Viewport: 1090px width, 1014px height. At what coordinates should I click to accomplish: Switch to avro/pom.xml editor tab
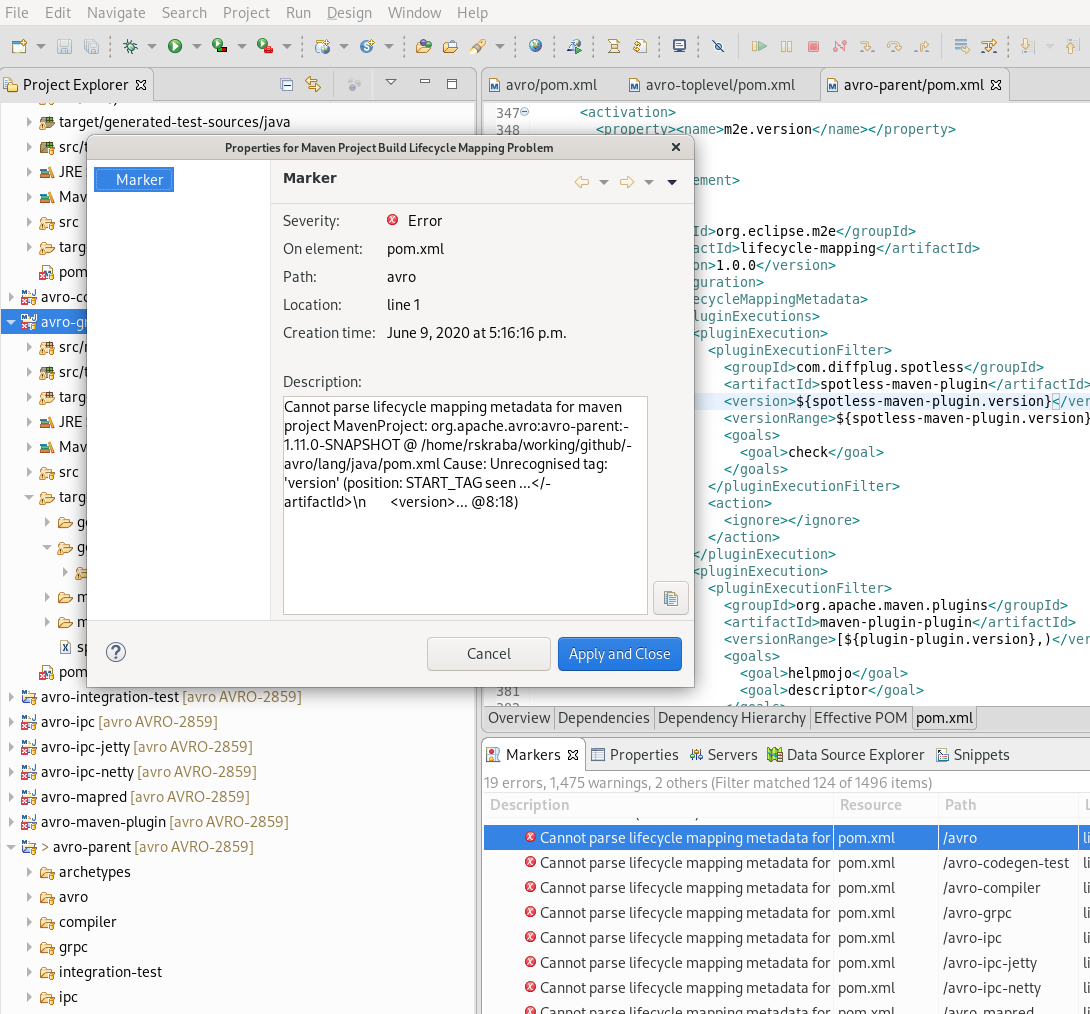[543, 85]
